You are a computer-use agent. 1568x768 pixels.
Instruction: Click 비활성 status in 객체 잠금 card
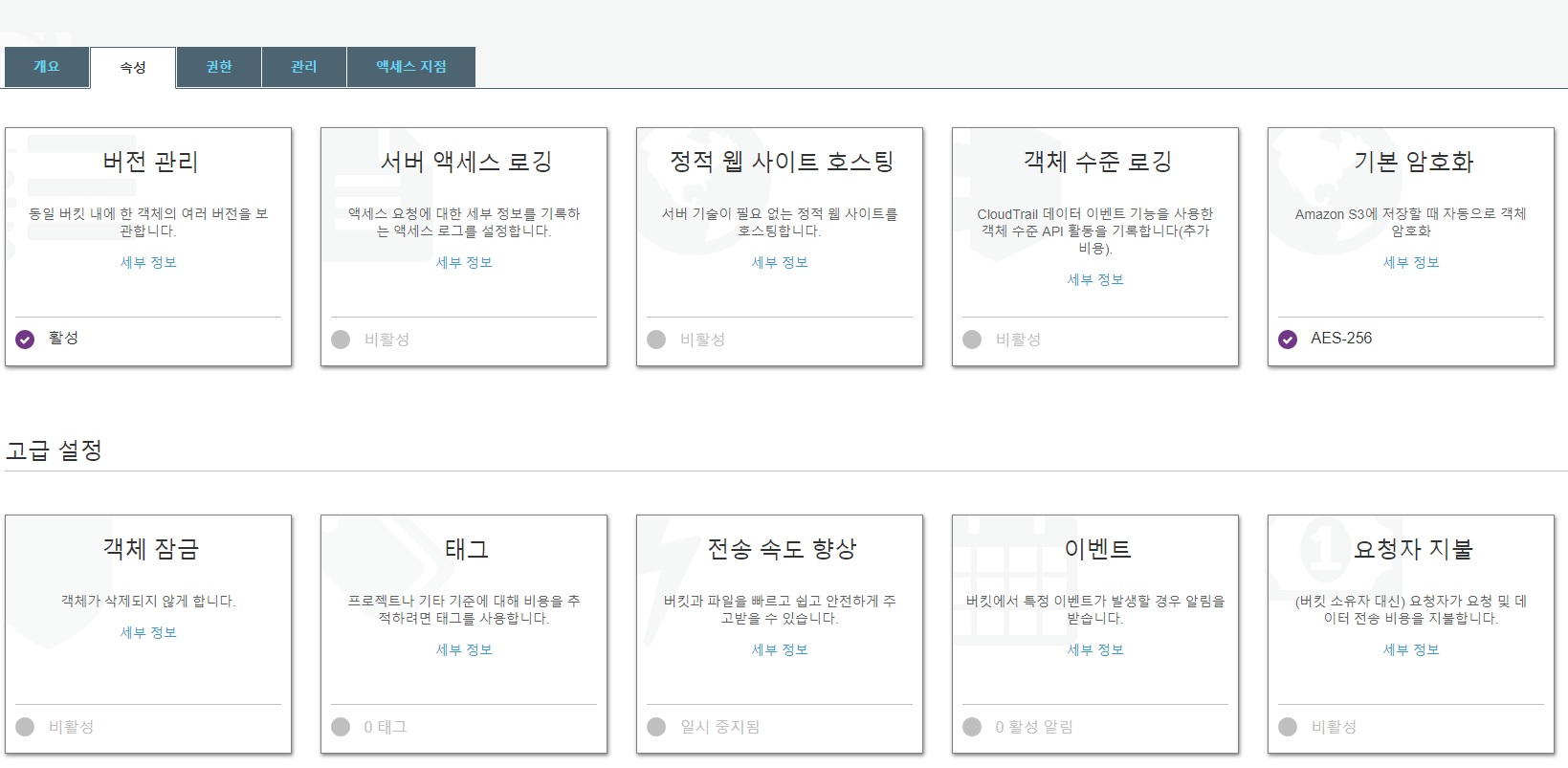coord(71,727)
